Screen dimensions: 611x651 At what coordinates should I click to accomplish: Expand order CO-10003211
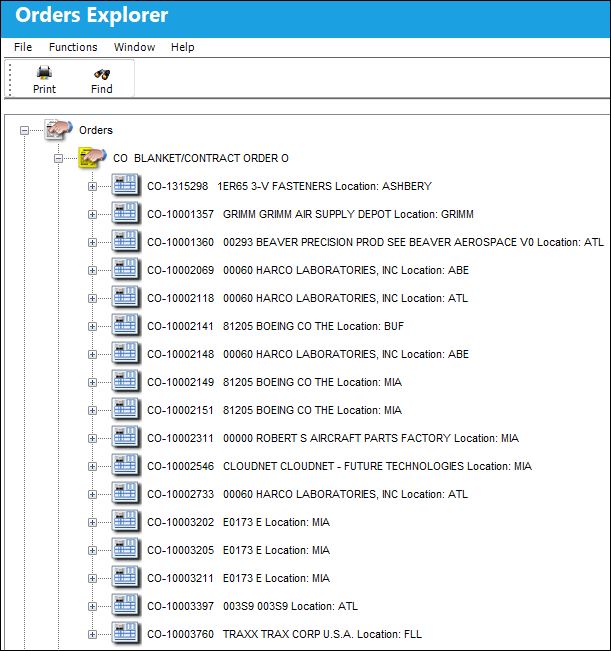pos(92,579)
